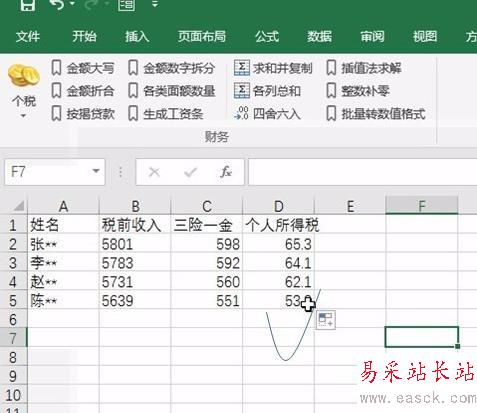Open the Quick Analysis button below the data
This screenshot has width=477, height=413.
click(x=326, y=320)
